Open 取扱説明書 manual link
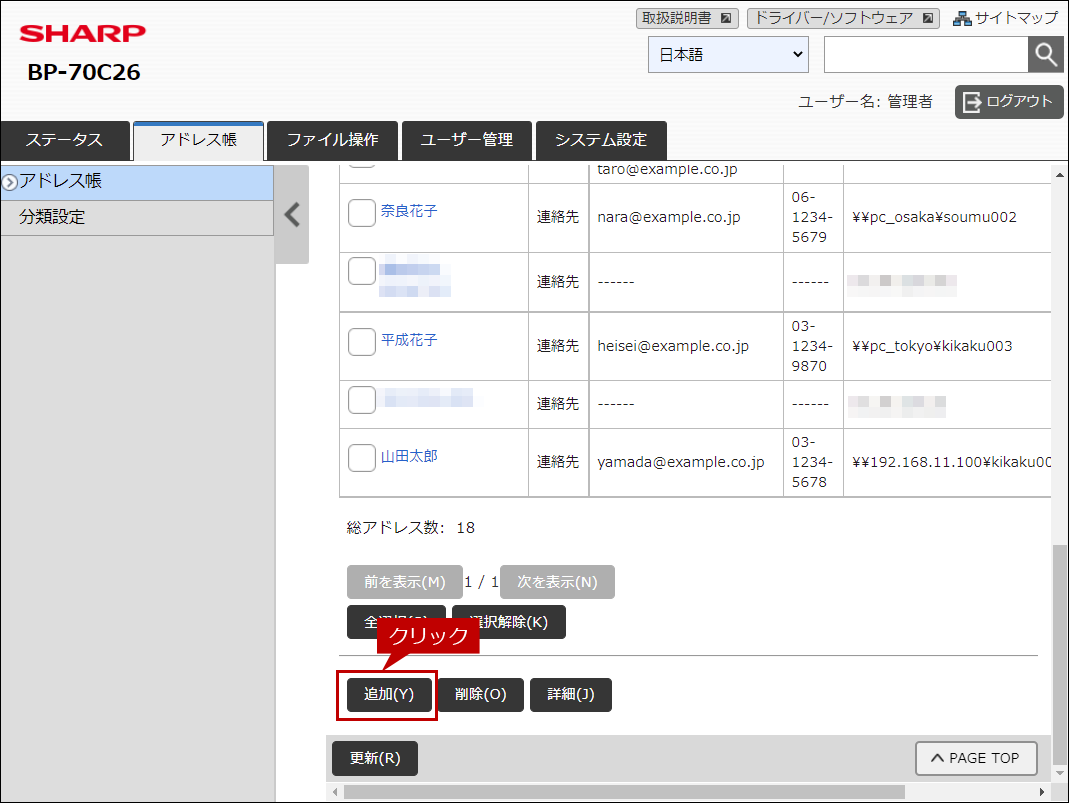The image size is (1069, 803). point(687,18)
